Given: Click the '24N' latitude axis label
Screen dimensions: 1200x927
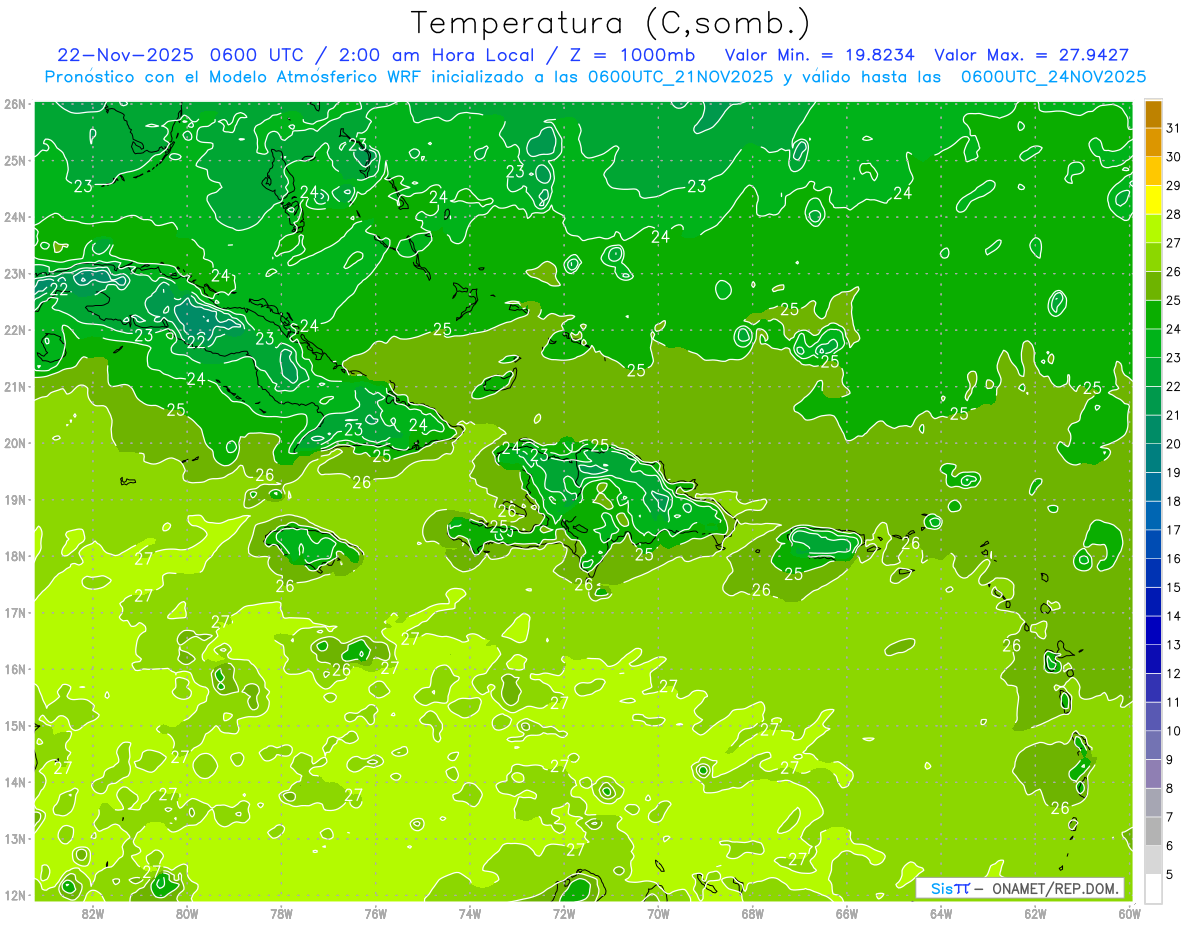Looking at the screenshot, I should (x=16, y=218).
